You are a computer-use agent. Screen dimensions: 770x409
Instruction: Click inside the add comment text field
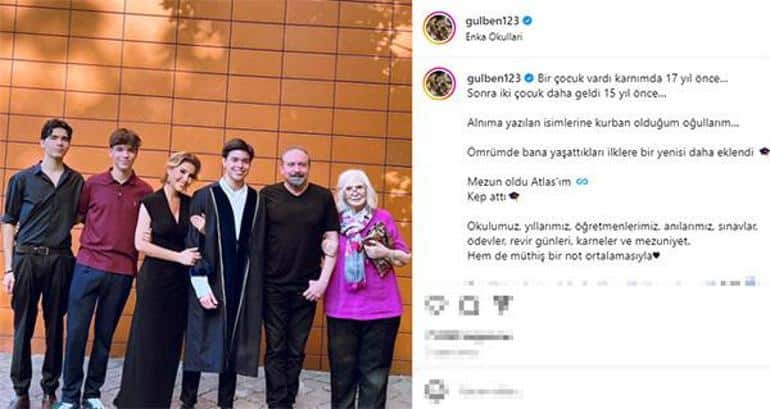coord(491,392)
